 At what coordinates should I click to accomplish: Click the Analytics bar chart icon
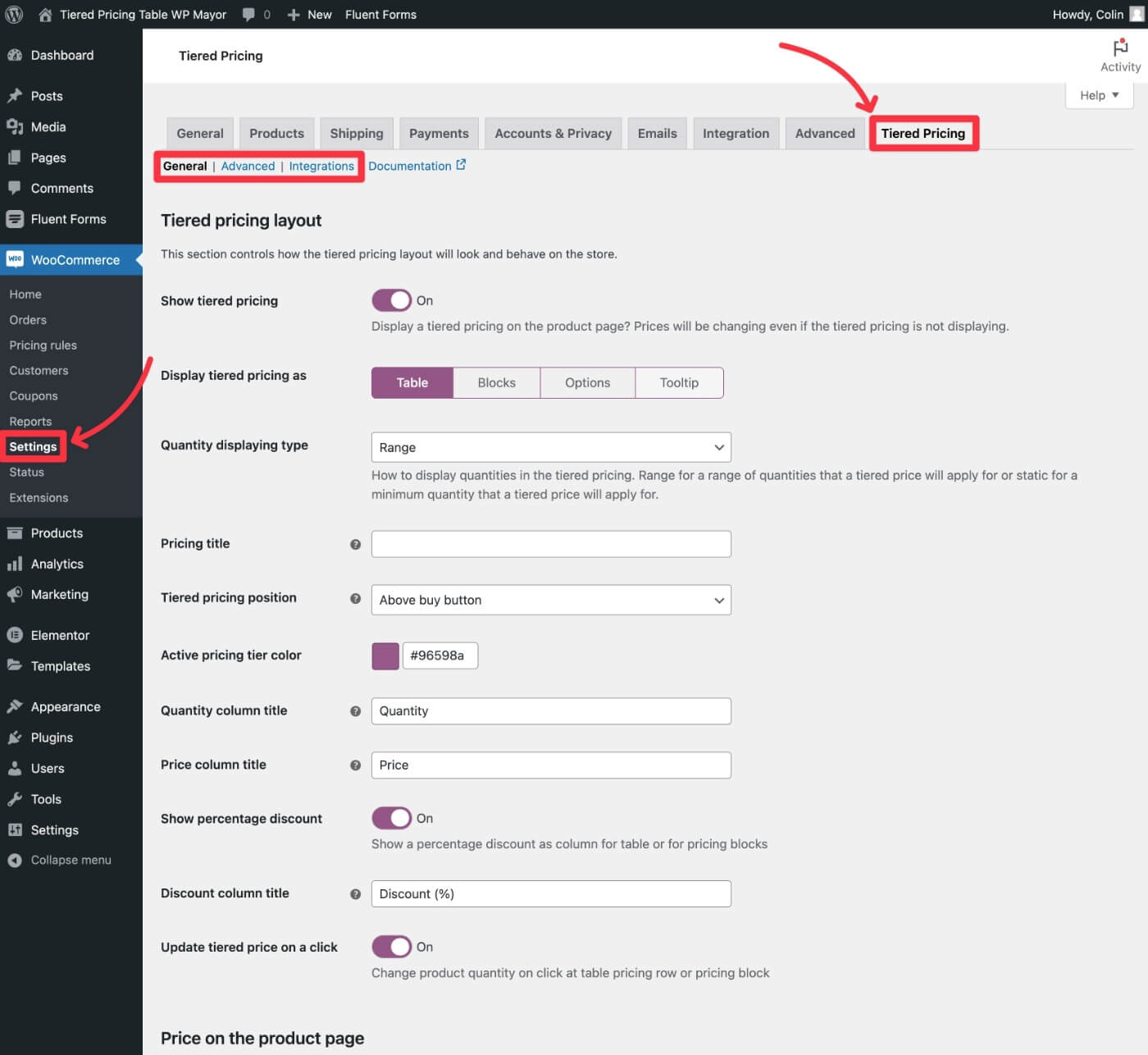point(15,564)
